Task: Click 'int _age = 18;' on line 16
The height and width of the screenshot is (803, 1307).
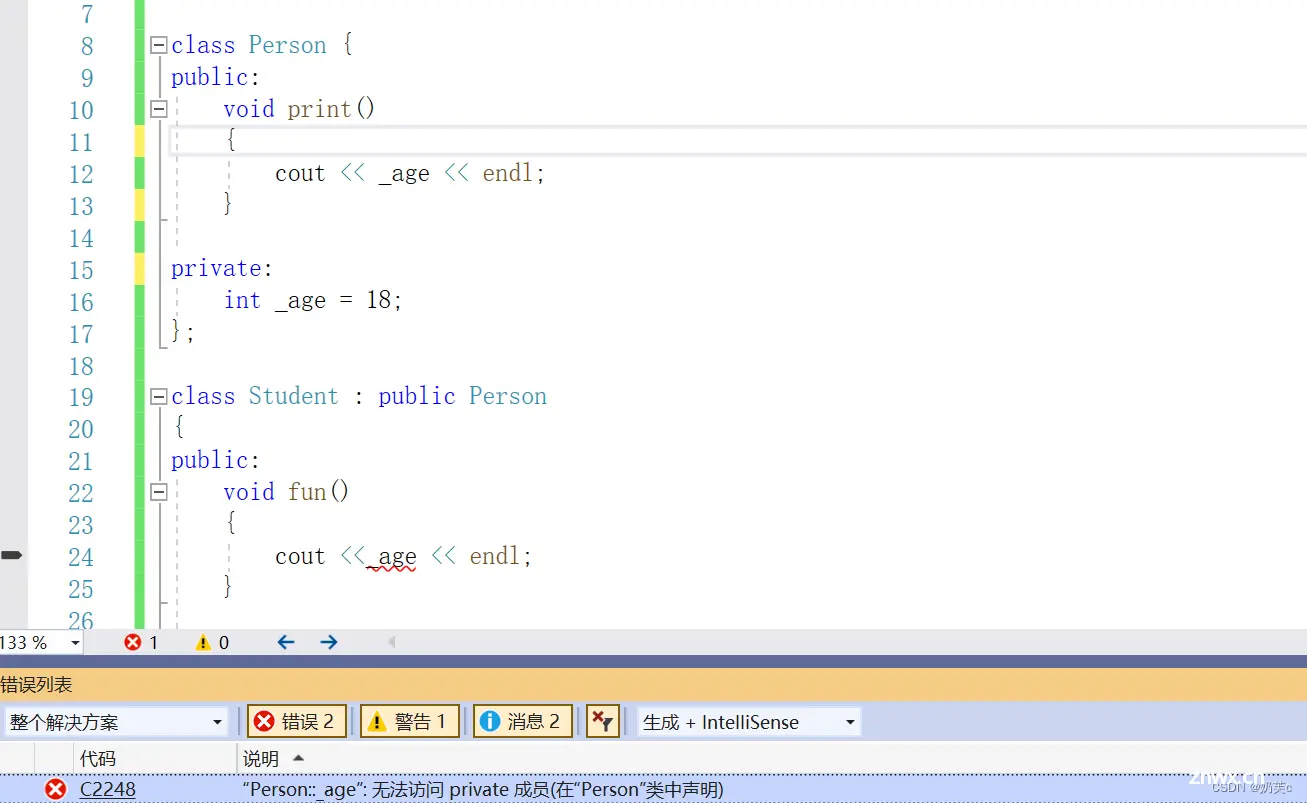Action: click(x=313, y=300)
